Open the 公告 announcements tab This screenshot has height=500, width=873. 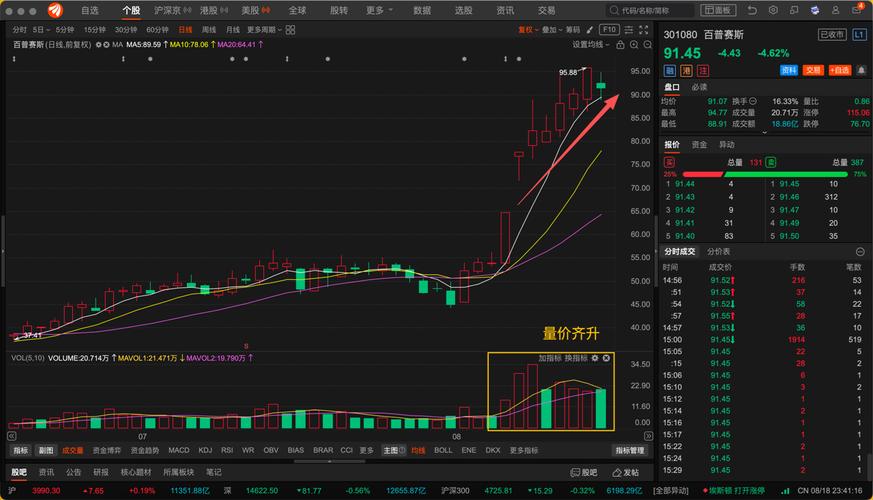(73, 472)
